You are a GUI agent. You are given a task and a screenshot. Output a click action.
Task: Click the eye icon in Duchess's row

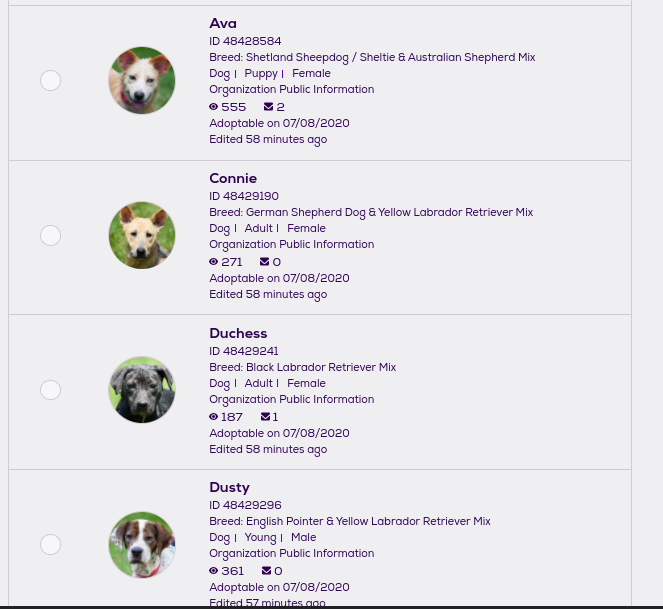(214, 417)
